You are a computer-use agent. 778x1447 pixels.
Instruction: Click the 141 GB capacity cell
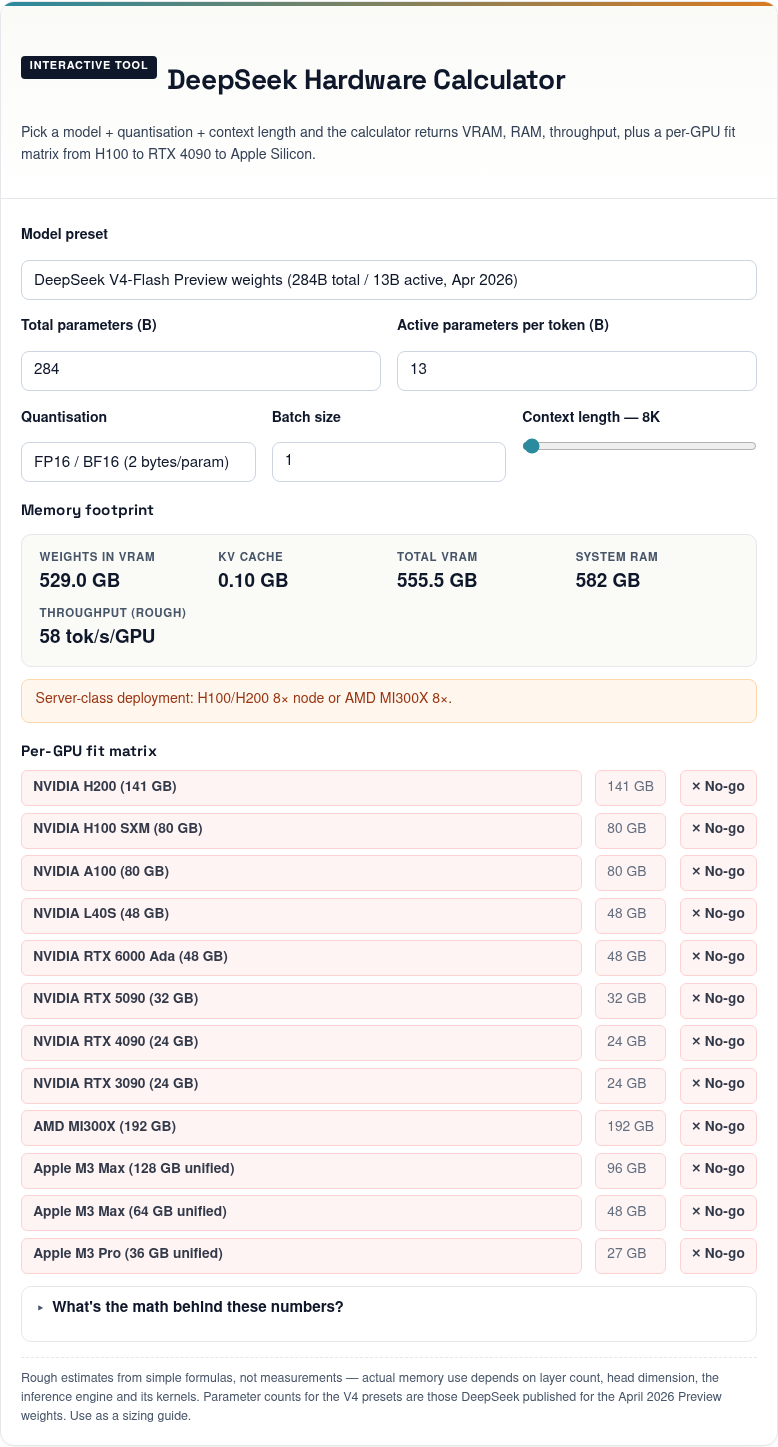click(630, 787)
